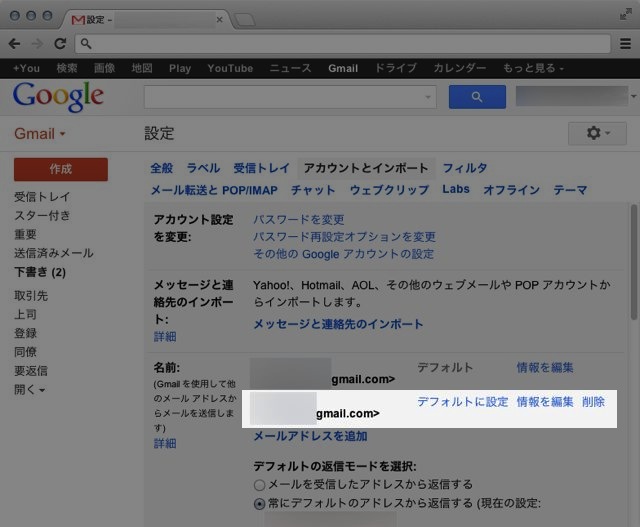This screenshot has width=640, height=527.
Task: Select the アカウントとインポート tab
Action: point(366,168)
